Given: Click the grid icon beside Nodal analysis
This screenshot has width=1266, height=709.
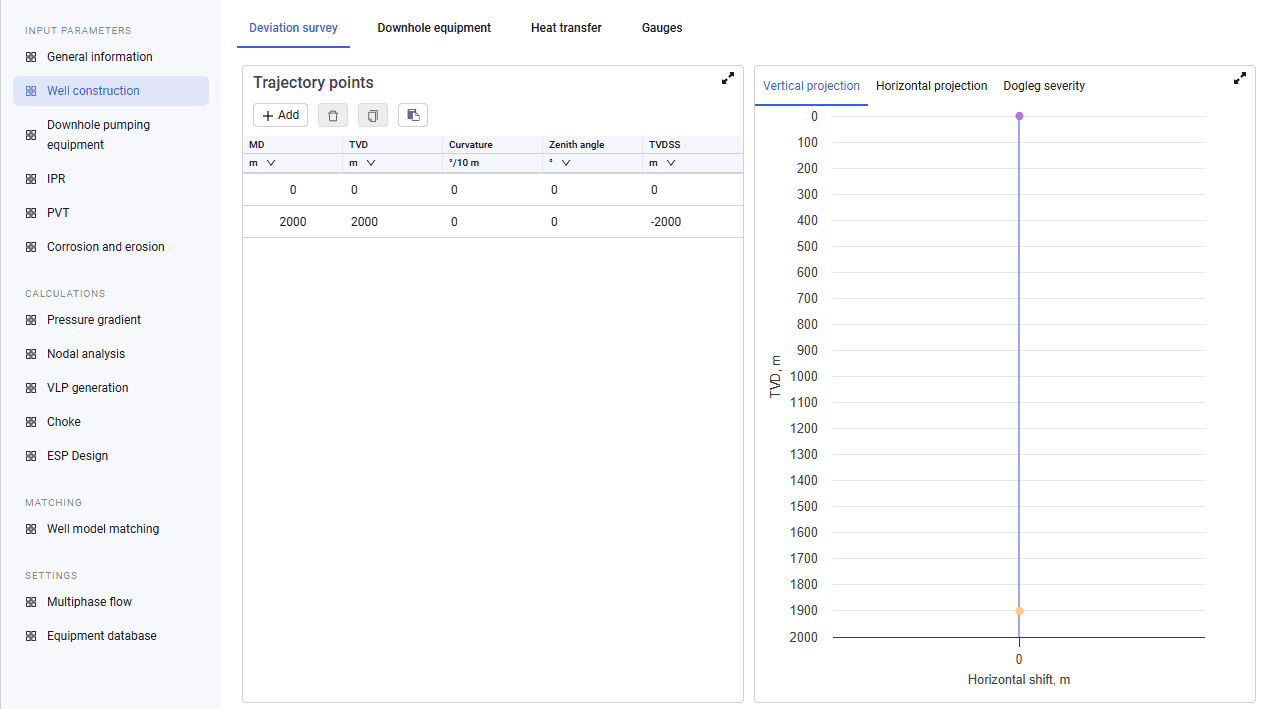Looking at the screenshot, I should click(31, 354).
